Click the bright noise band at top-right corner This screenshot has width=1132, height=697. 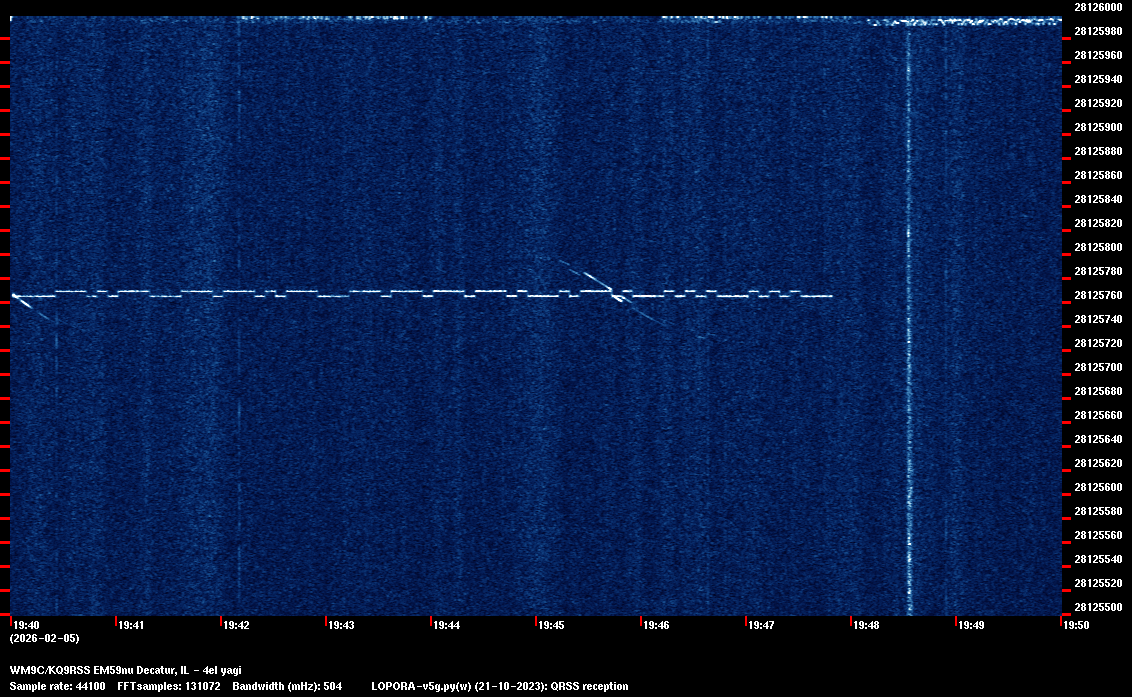coord(965,21)
